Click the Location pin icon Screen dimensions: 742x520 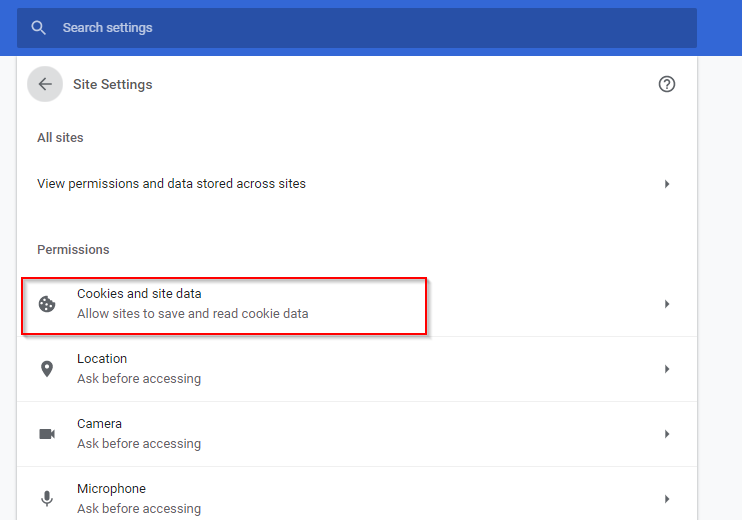coord(47,369)
